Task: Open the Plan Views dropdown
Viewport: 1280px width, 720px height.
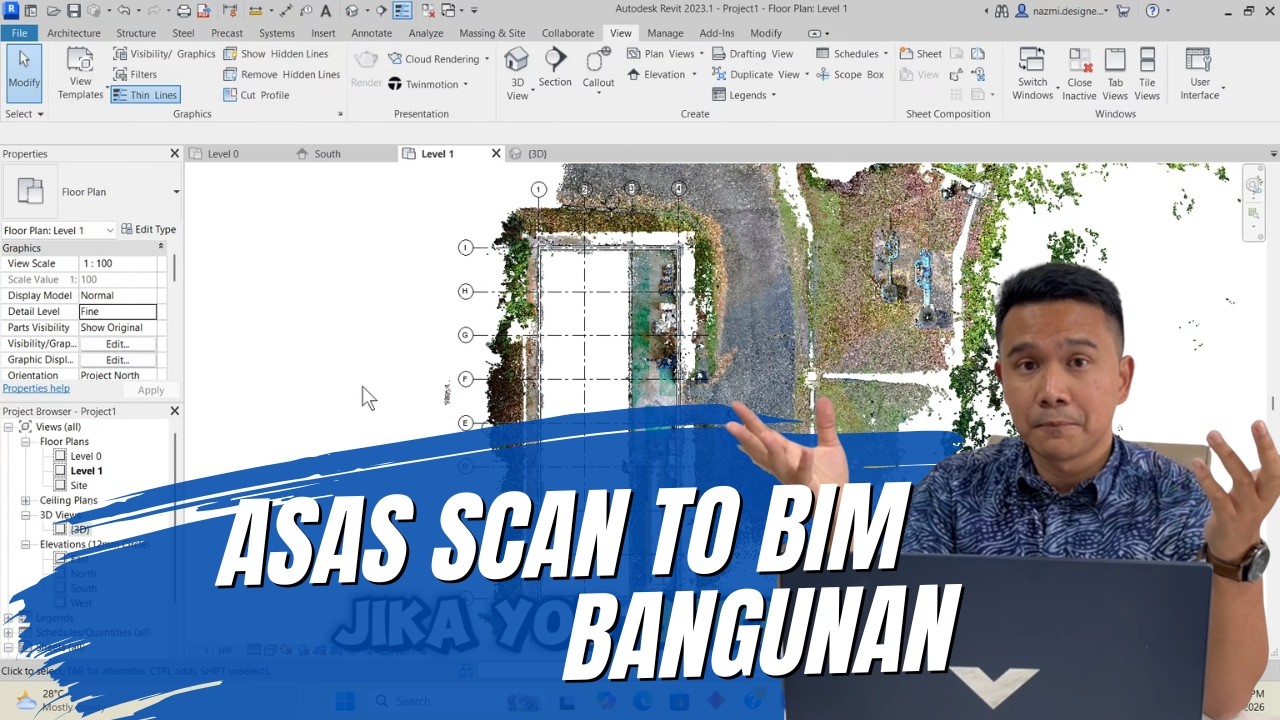Action: pos(664,54)
